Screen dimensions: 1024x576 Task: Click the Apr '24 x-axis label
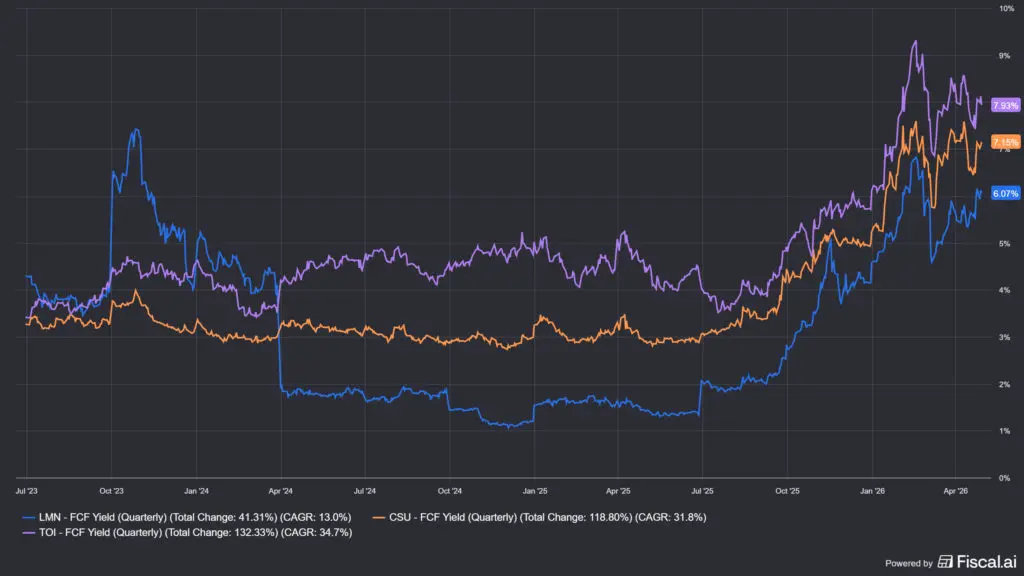tap(280, 491)
